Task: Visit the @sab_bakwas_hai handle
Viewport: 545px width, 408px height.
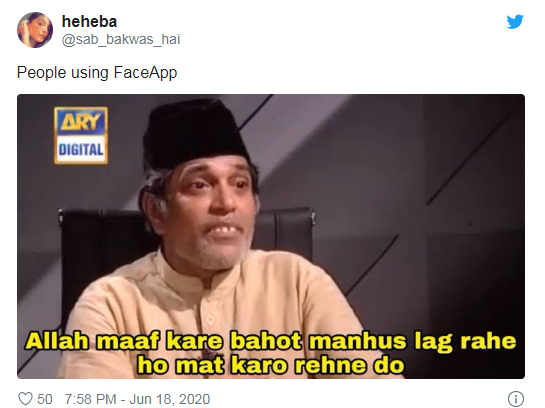Action: 121,39
